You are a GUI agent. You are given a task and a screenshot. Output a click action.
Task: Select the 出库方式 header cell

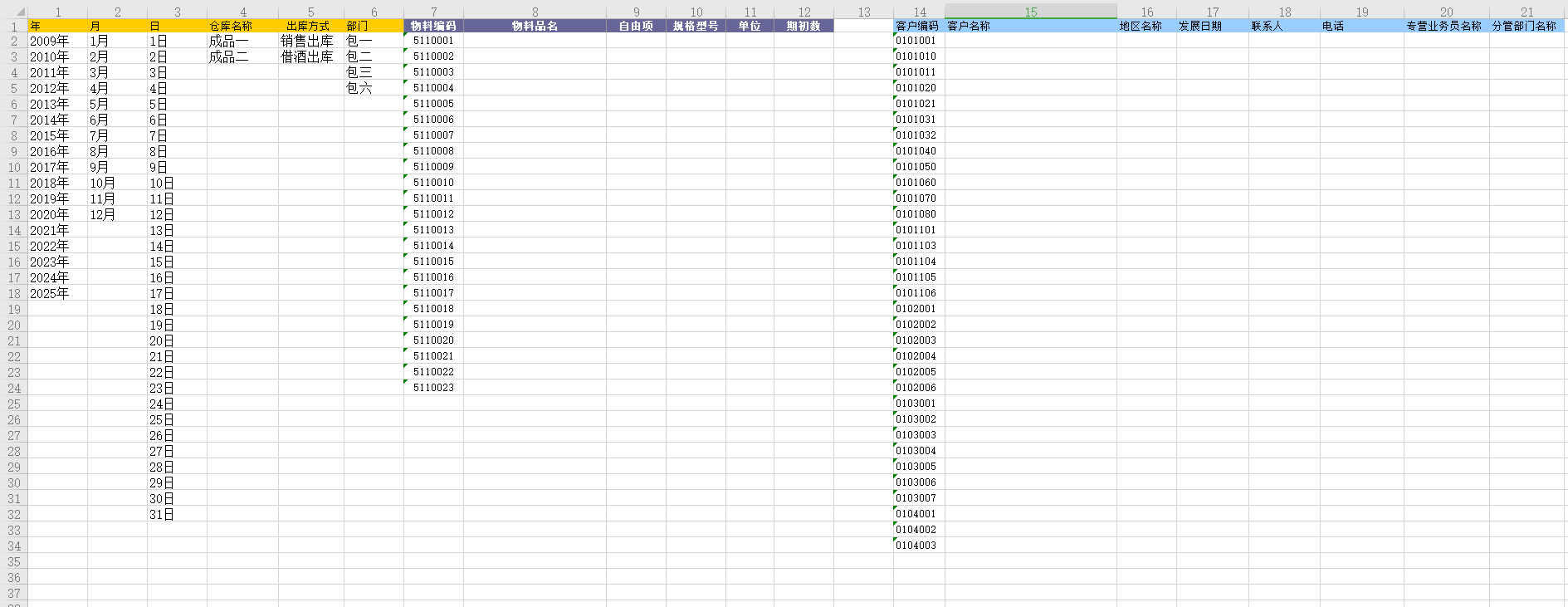(311, 26)
